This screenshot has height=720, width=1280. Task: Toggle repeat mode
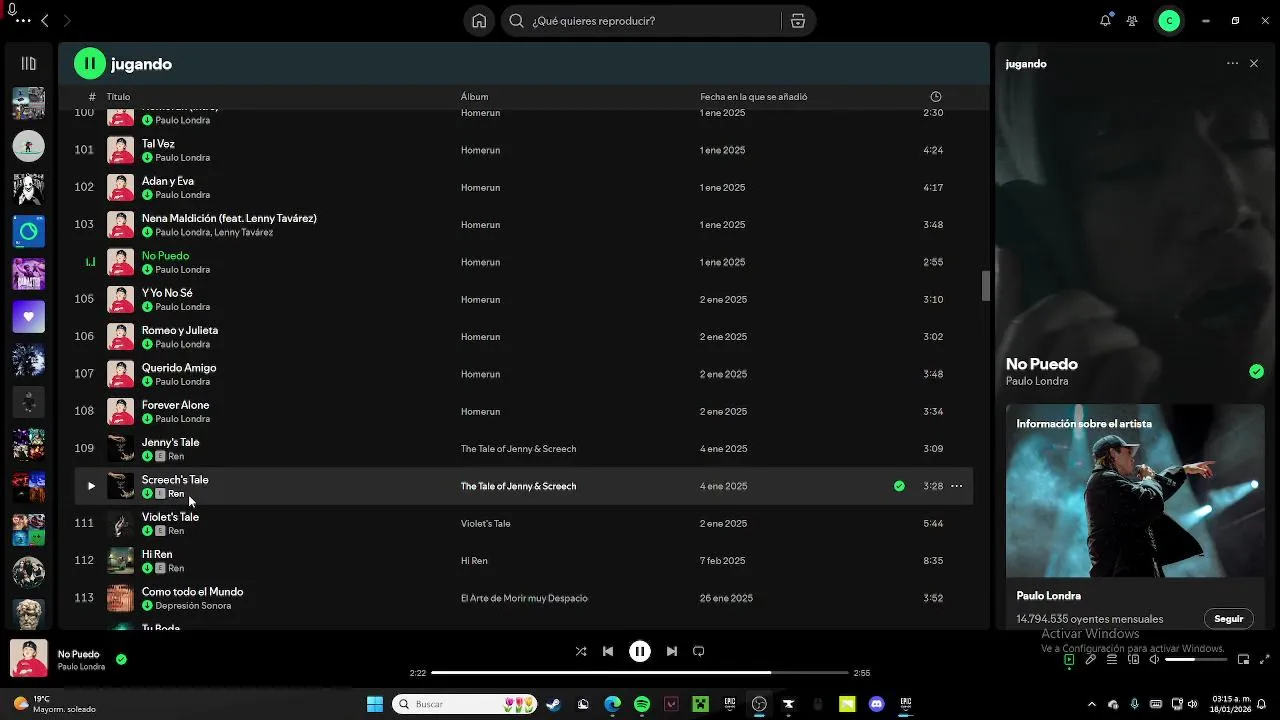click(699, 651)
